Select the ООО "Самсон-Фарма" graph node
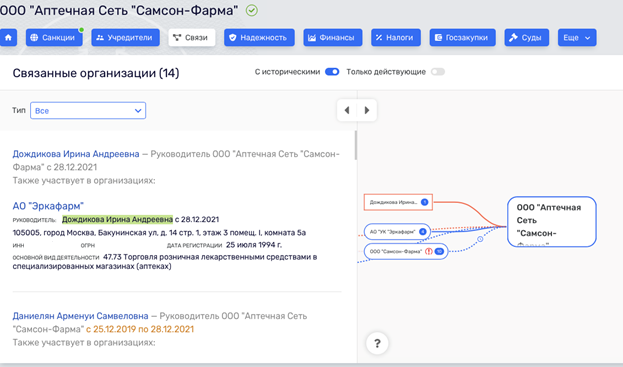The height and width of the screenshot is (367, 623). point(406,251)
